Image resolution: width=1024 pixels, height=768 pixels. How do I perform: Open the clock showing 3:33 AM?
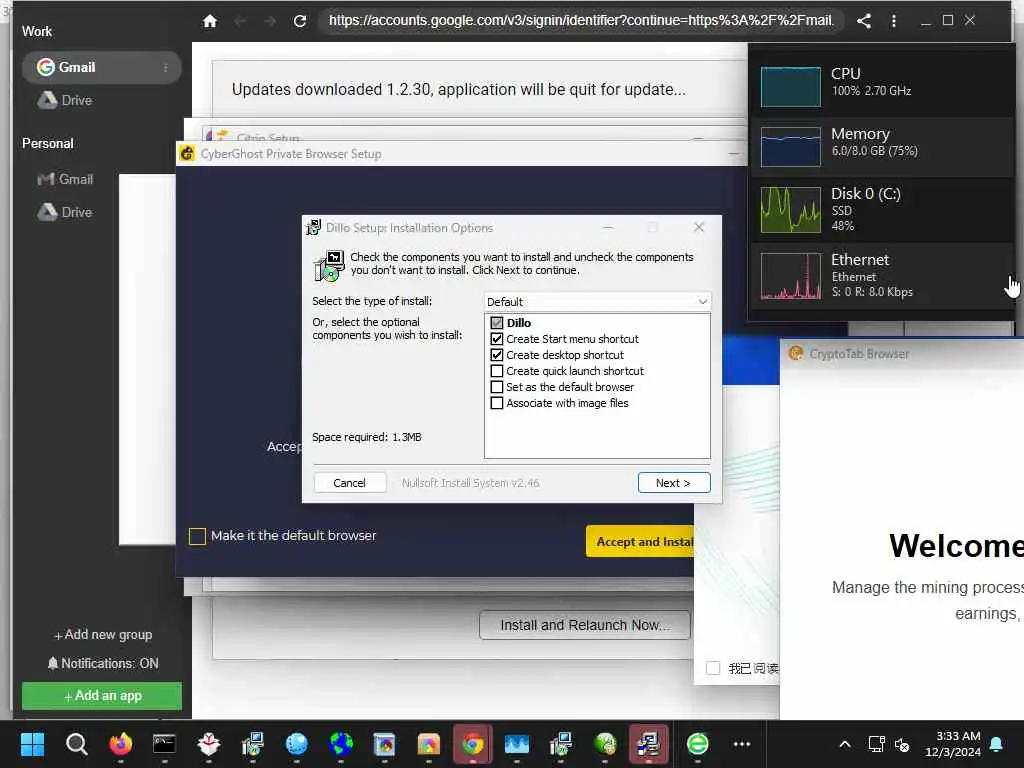pos(953,744)
